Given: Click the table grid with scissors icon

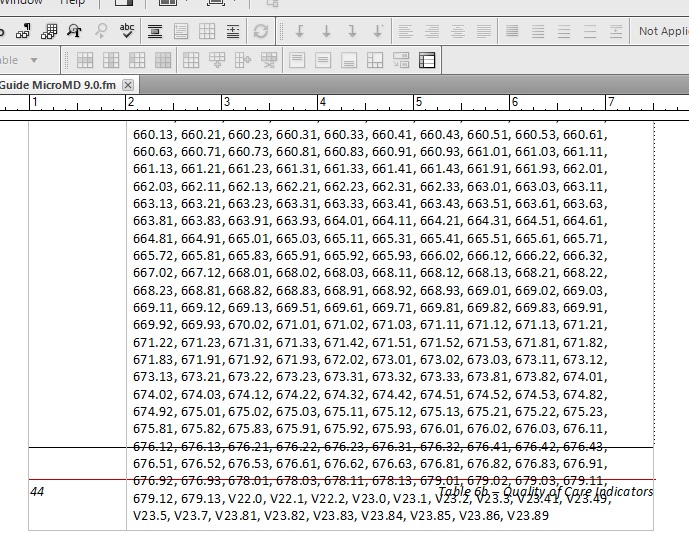Looking at the screenshot, I should click(x=268, y=60).
